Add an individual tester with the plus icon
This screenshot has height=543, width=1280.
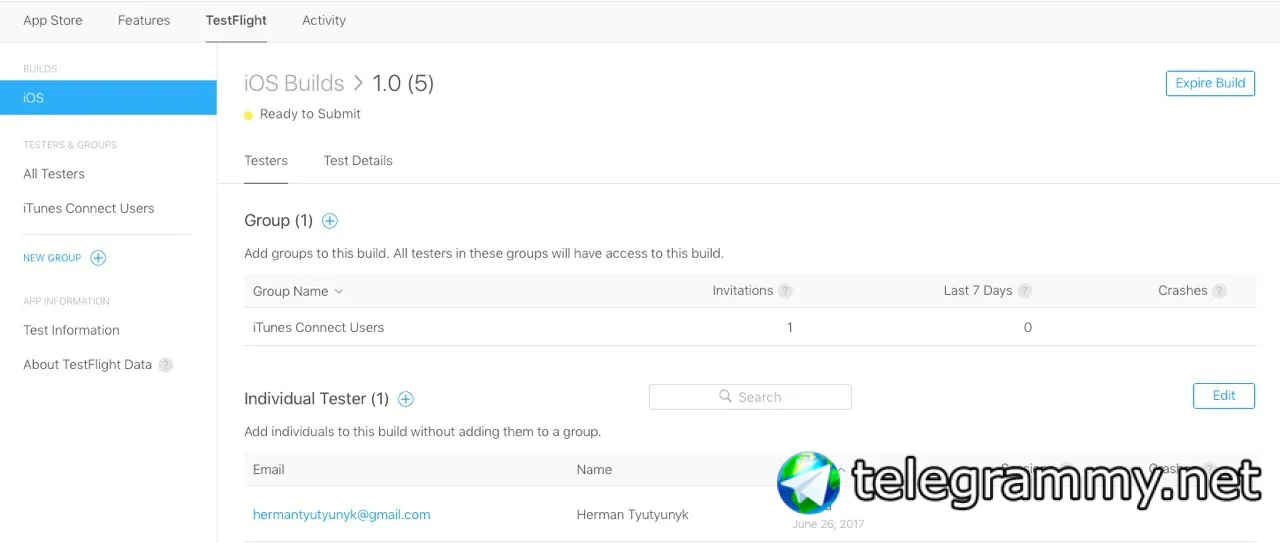pyautogui.click(x=406, y=399)
